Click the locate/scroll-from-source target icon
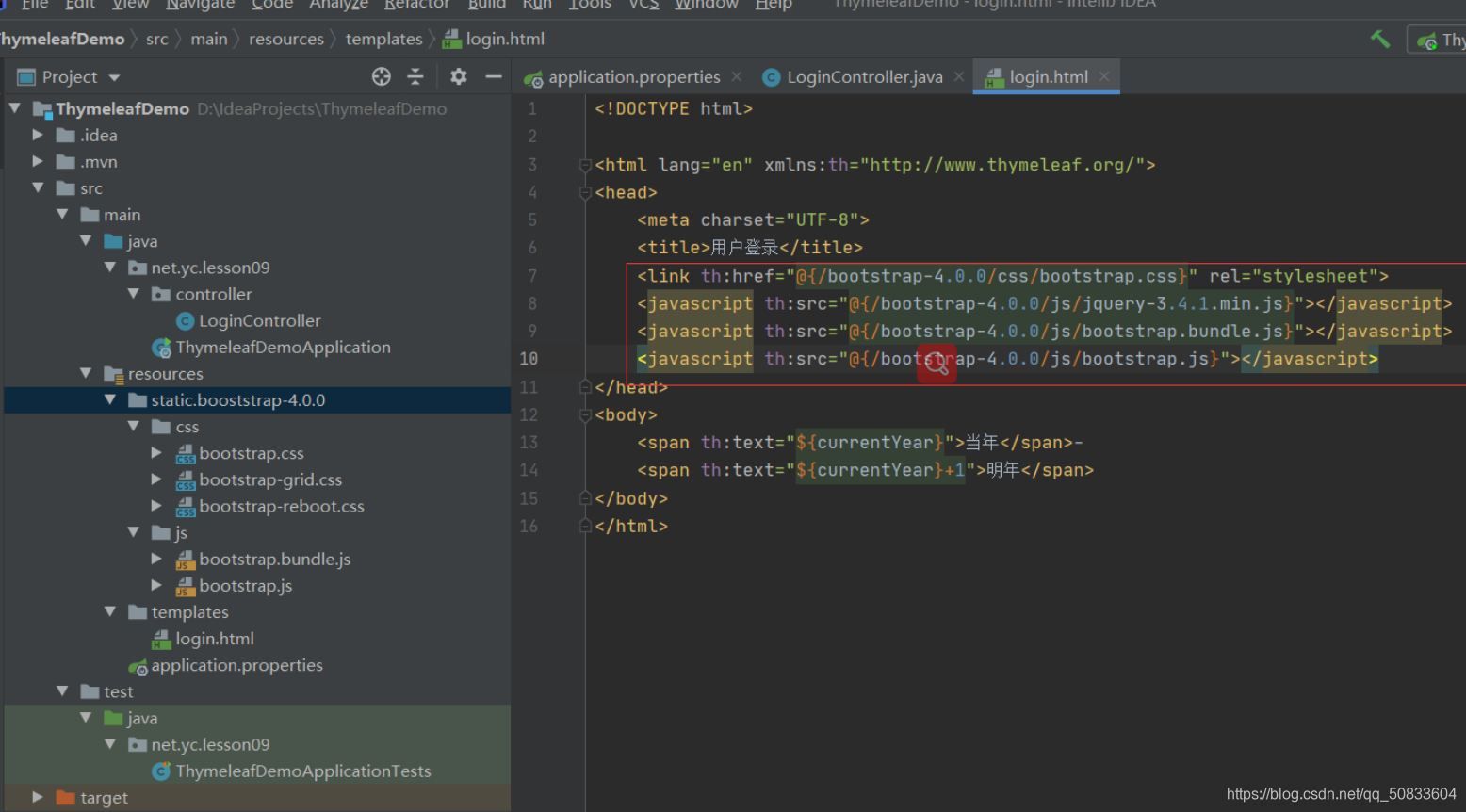Screen dimensions: 1466x812 point(381,76)
